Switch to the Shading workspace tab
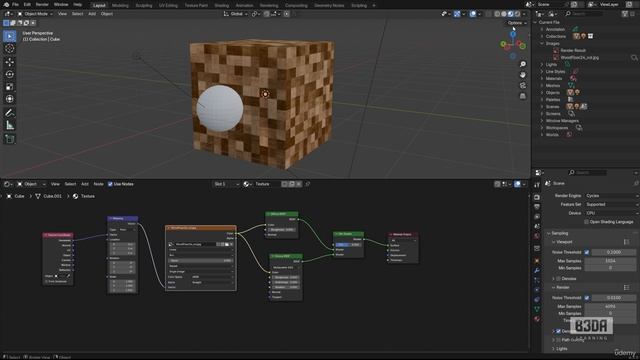Screen dimensions: 640x360 [x=222, y=5]
